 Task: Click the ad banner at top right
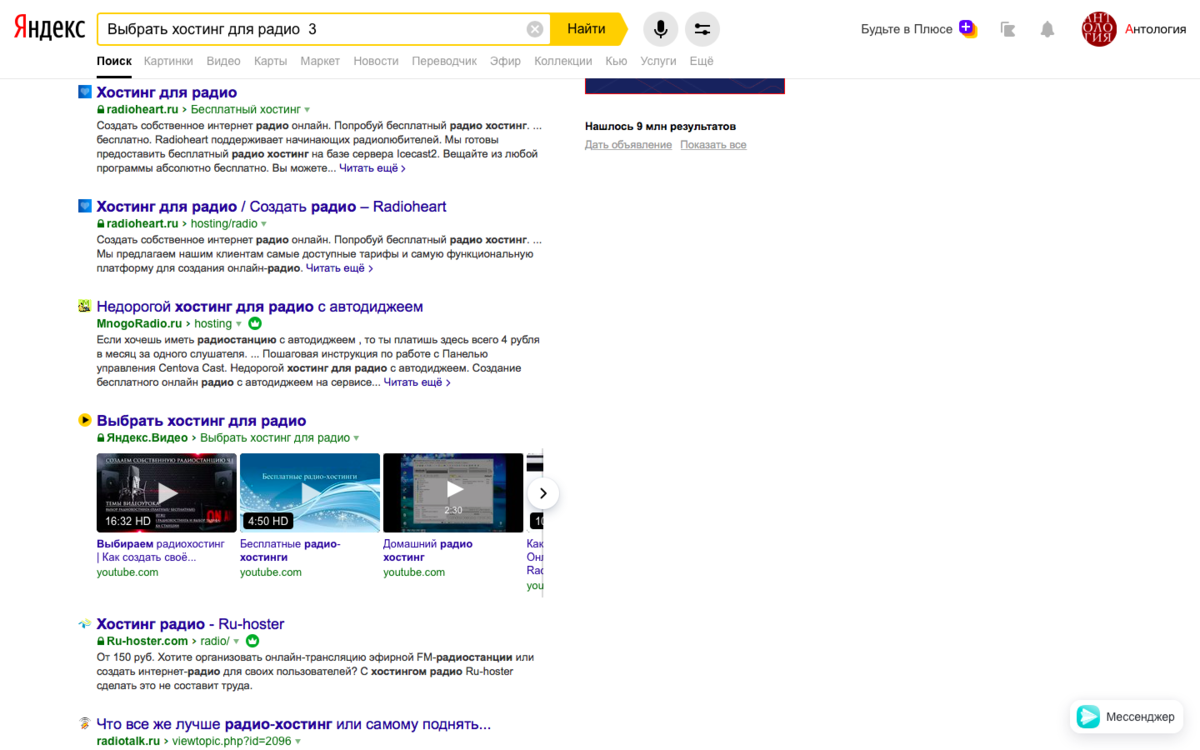[685, 86]
